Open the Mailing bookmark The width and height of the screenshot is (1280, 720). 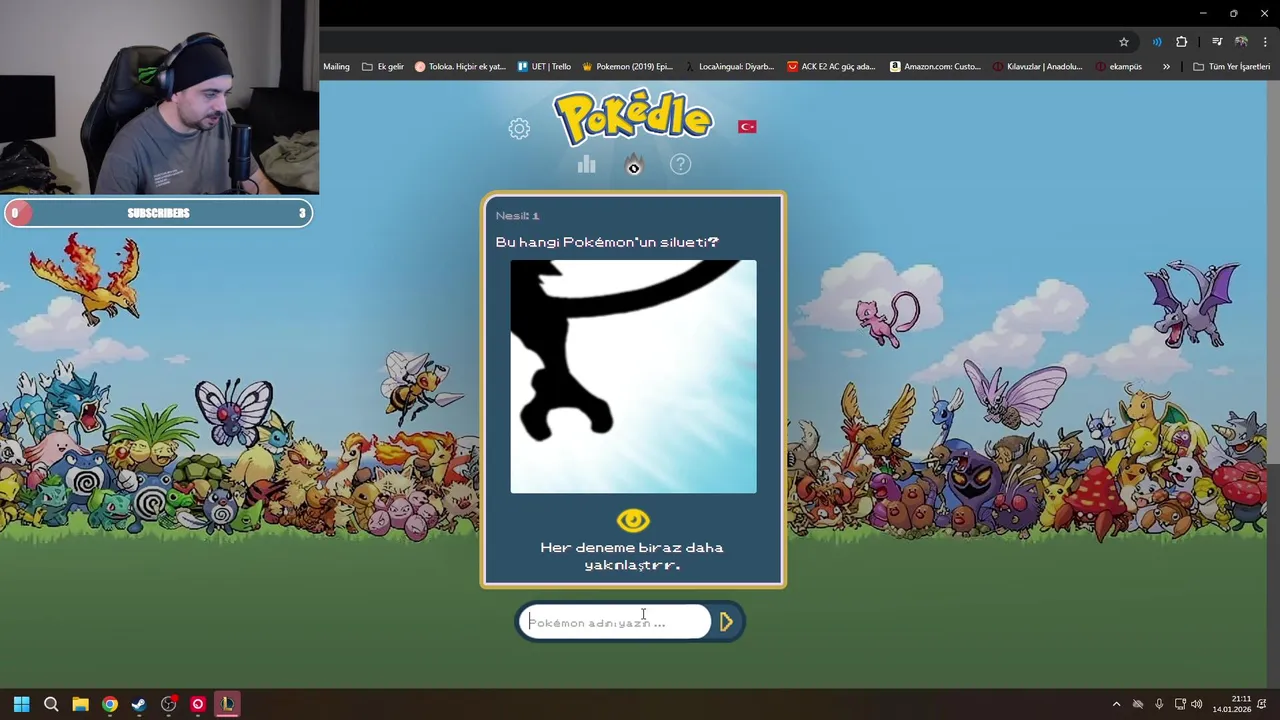click(x=336, y=67)
